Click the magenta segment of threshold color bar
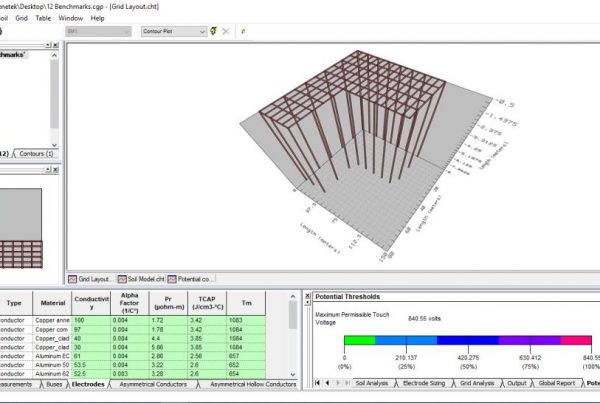Screen dimensions: 600x403 [576, 342]
